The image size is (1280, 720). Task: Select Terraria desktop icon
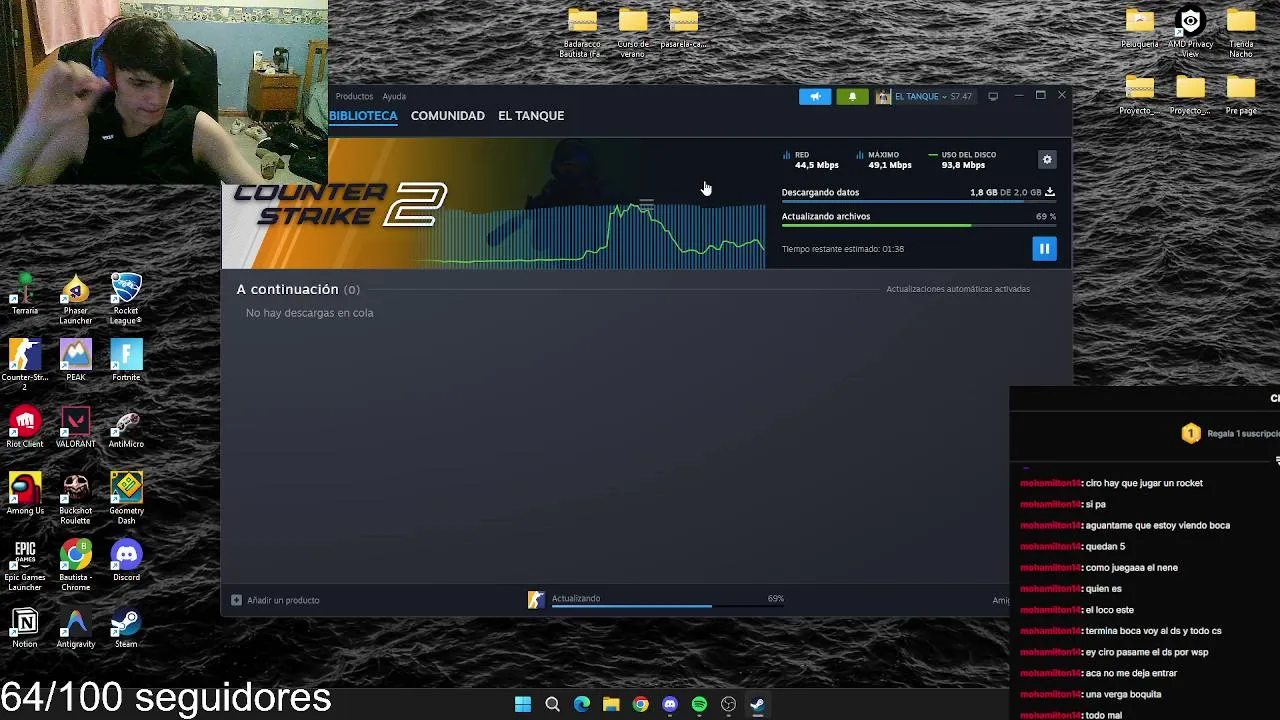25,294
